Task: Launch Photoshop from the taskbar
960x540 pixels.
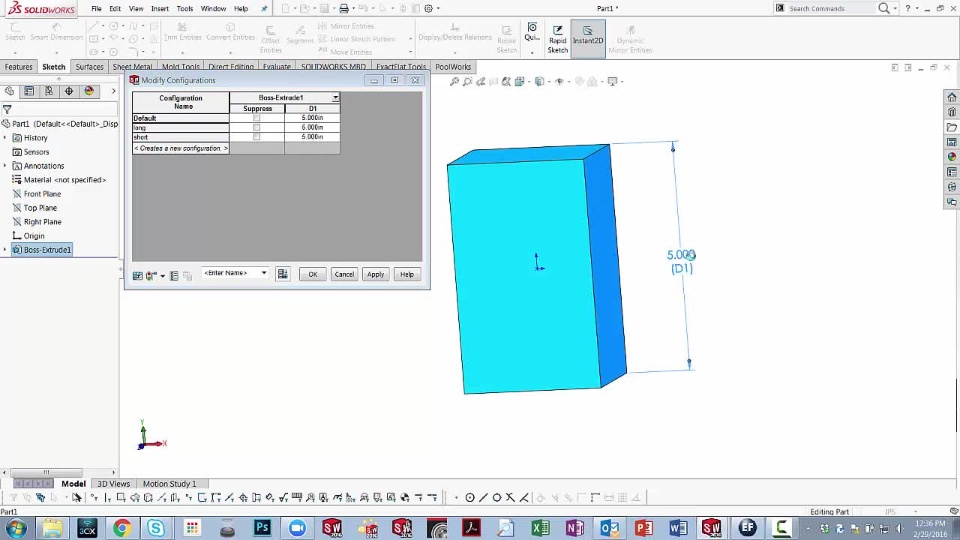Action: [262, 528]
